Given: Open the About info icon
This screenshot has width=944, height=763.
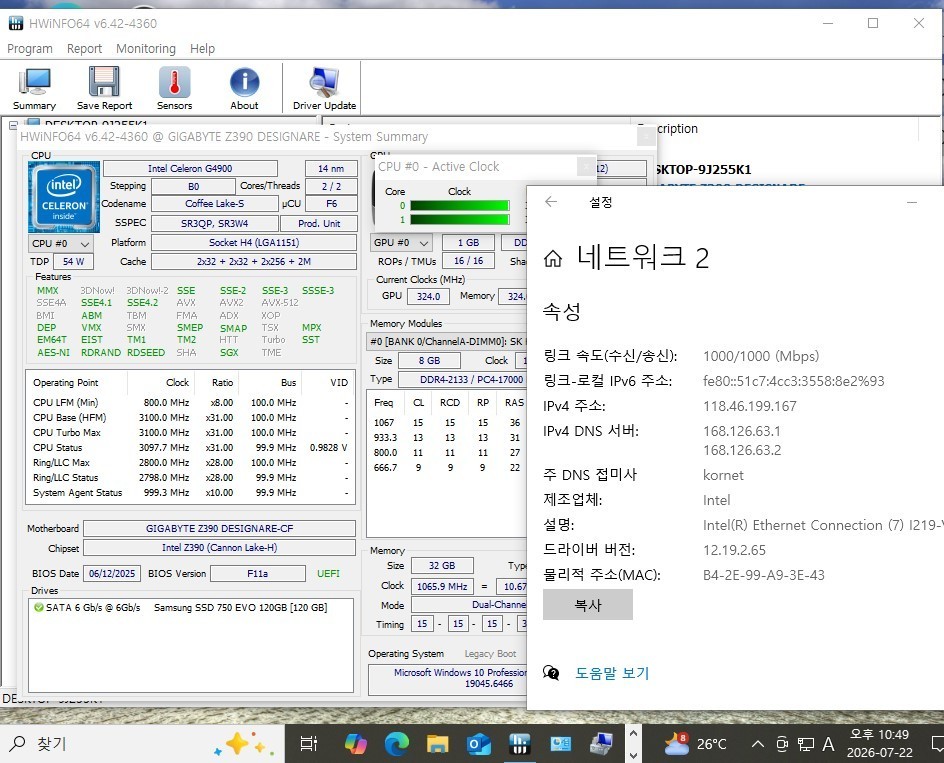Looking at the screenshot, I should (244, 89).
